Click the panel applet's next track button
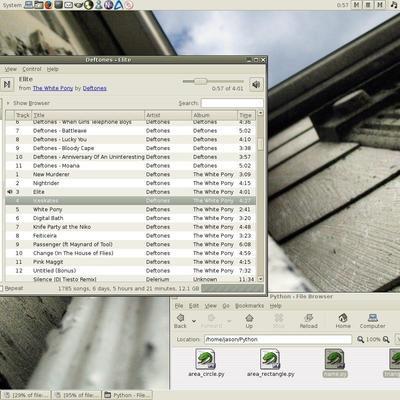Screen dimensions: 400x400 tap(380, 5)
